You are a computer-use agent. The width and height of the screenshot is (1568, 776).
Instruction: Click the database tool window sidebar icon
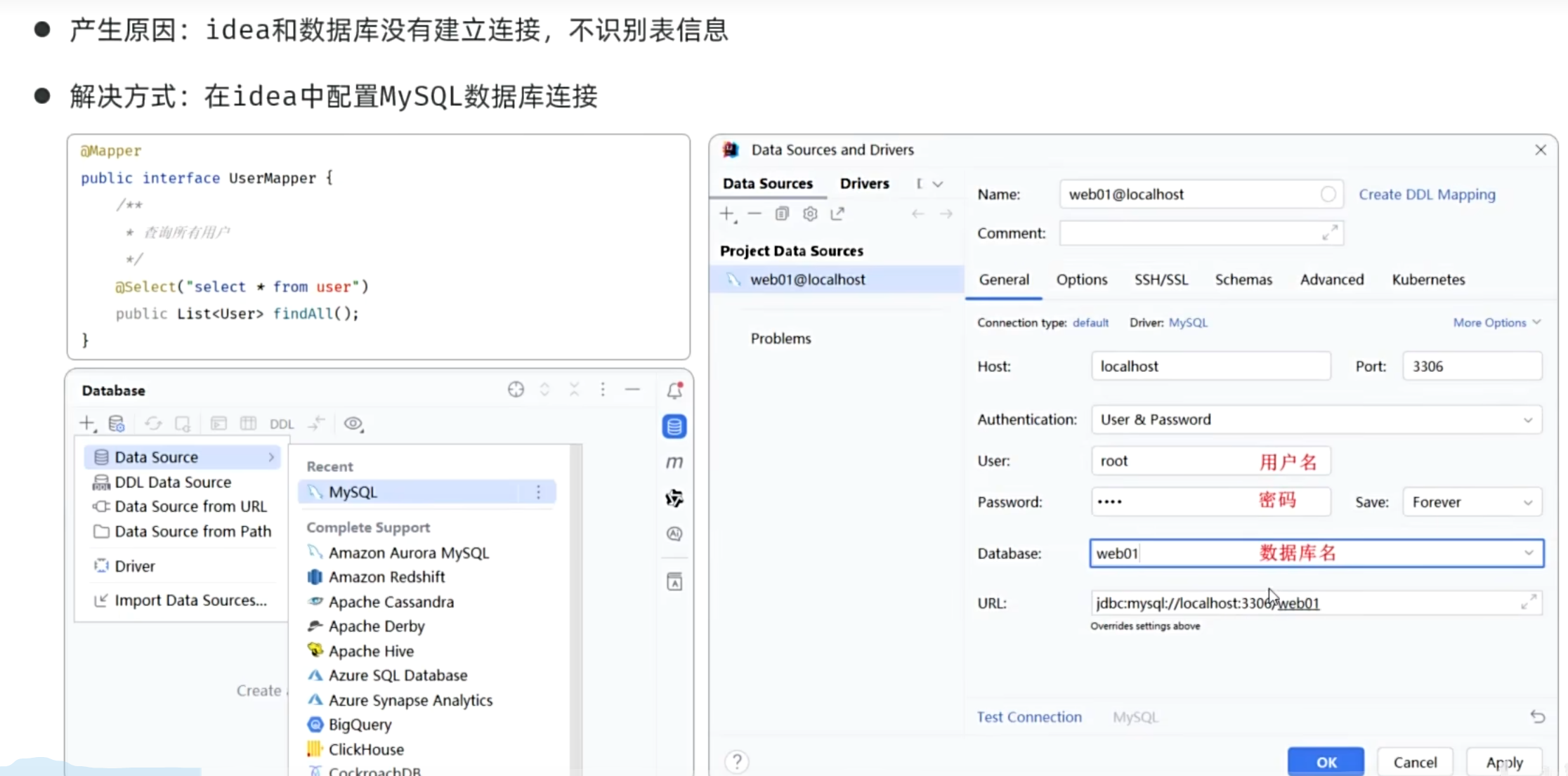tap(674, 426)
